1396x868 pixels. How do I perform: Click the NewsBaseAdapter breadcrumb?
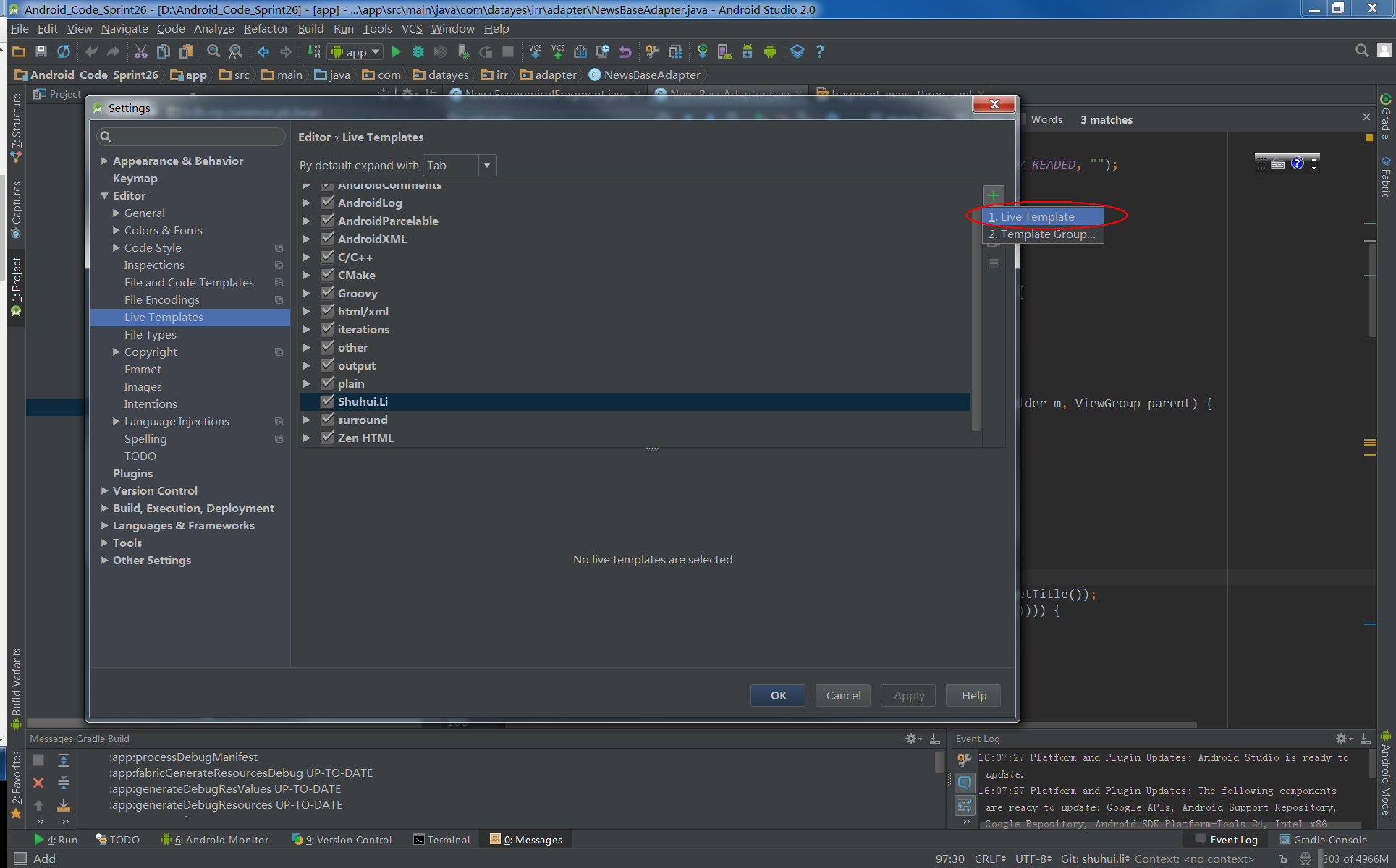[644, 75]
